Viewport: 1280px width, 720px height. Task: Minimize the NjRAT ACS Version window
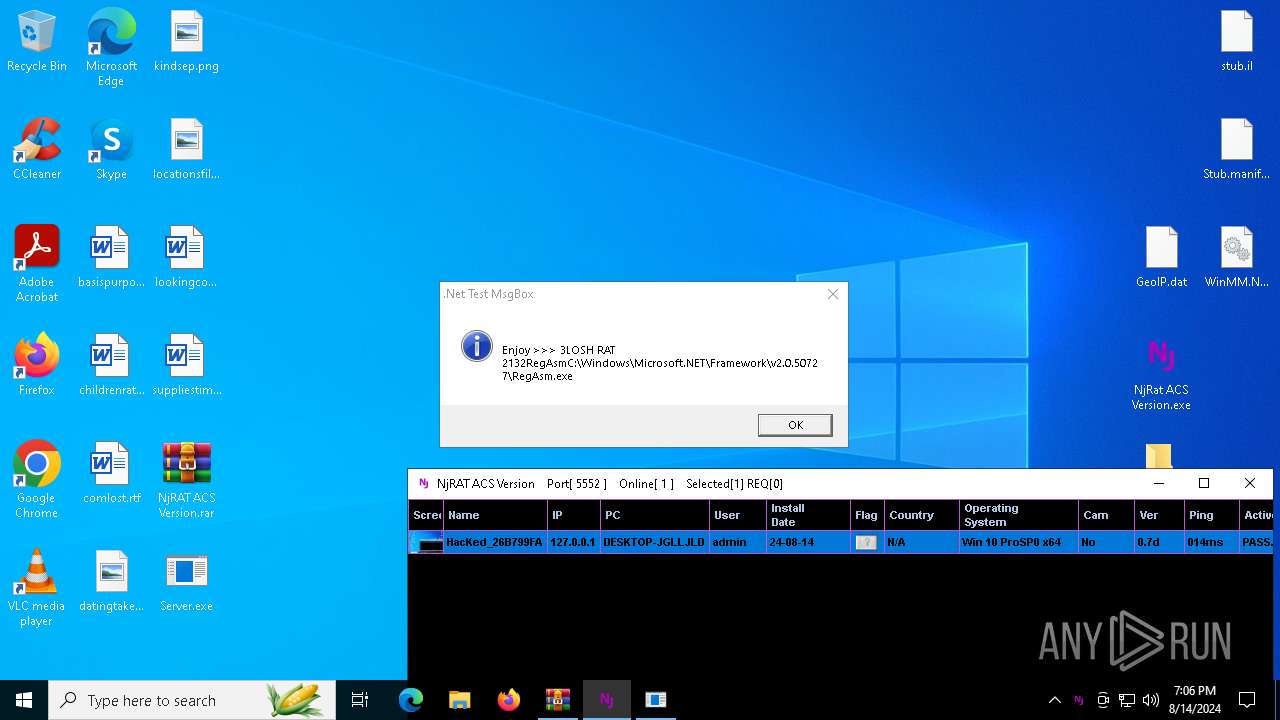1159,484
